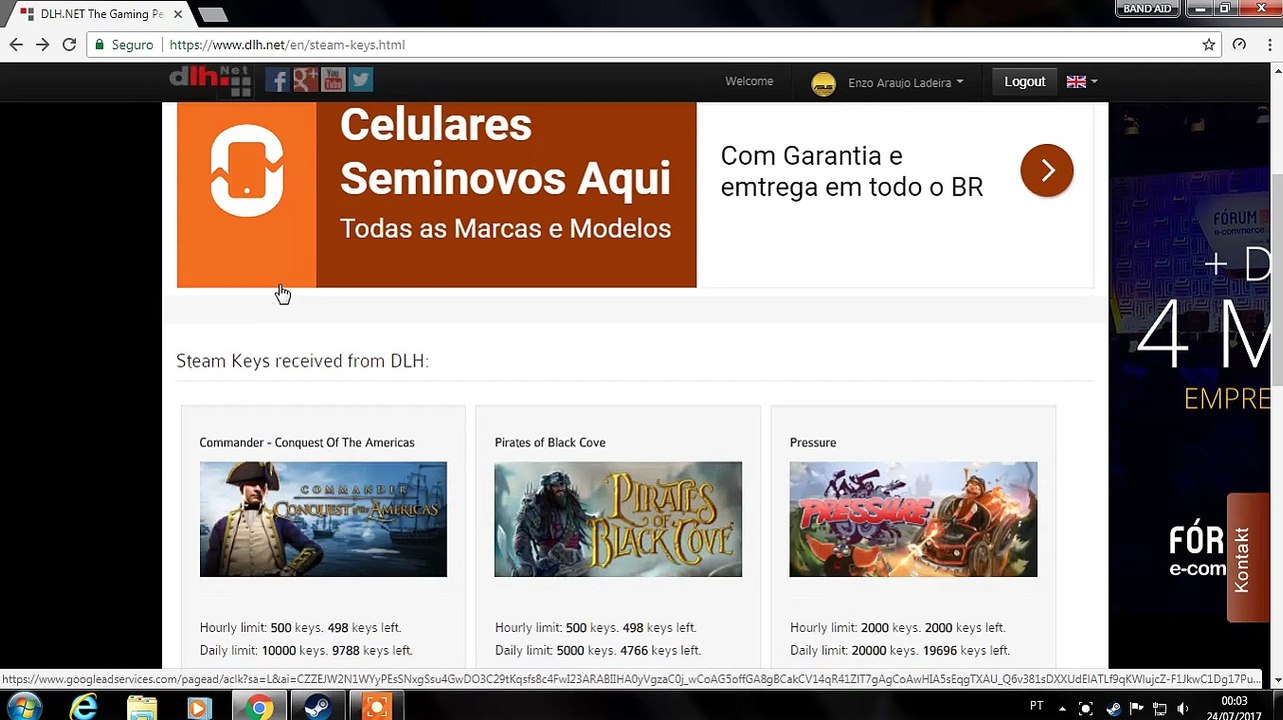Open Steam from the taskbar
Screen dimensions: 1283x720
[318, 708]
